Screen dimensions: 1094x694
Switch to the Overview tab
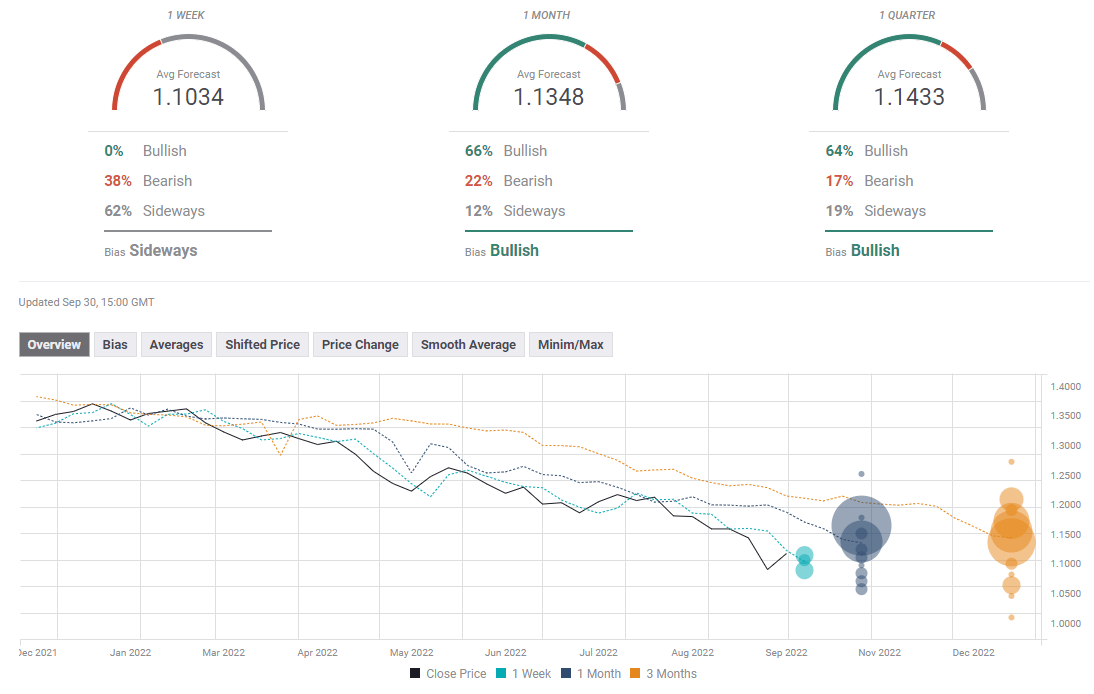pos(54,345)
